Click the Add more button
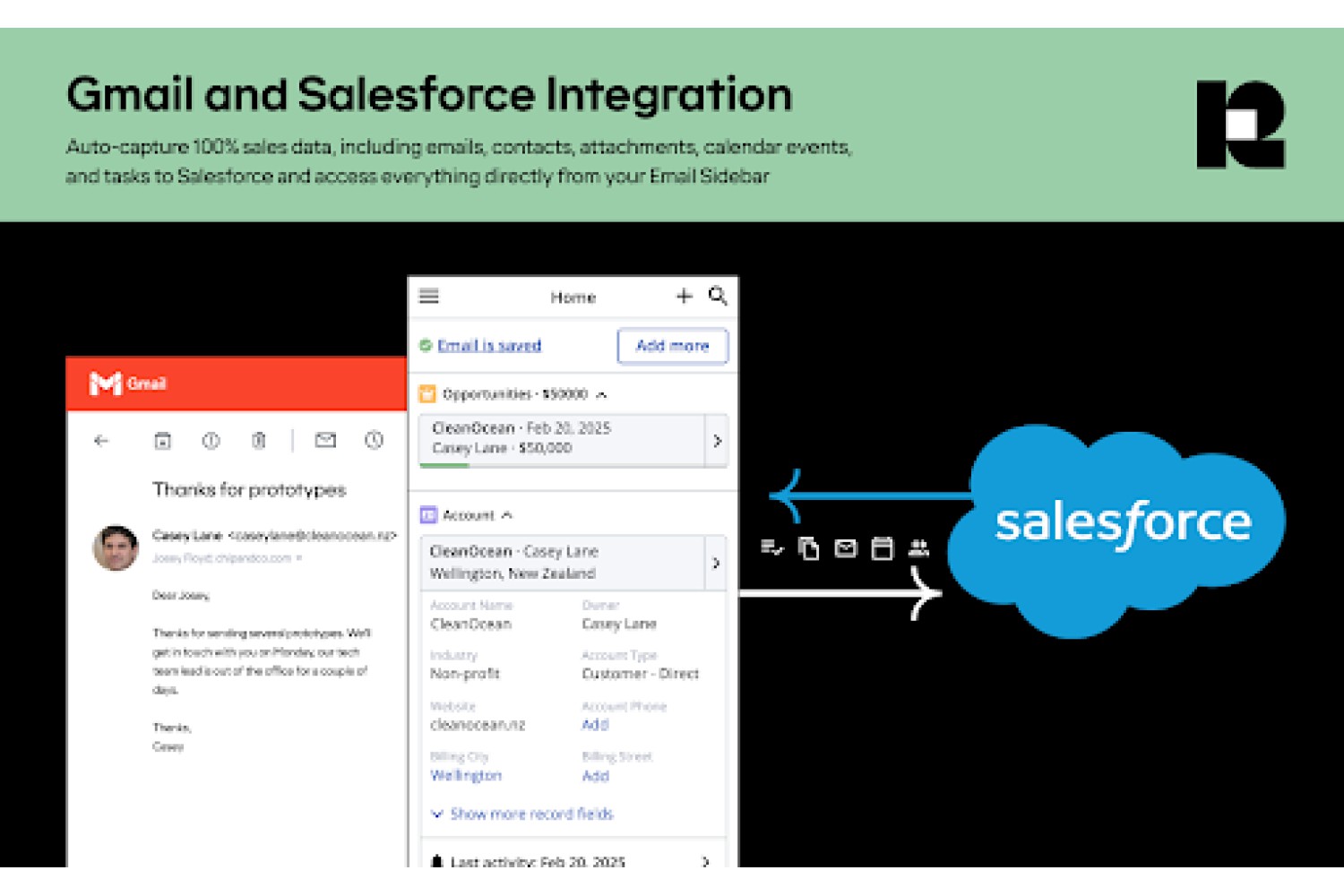This screenshot has height=896, width=1344. (x=672, y=346)
